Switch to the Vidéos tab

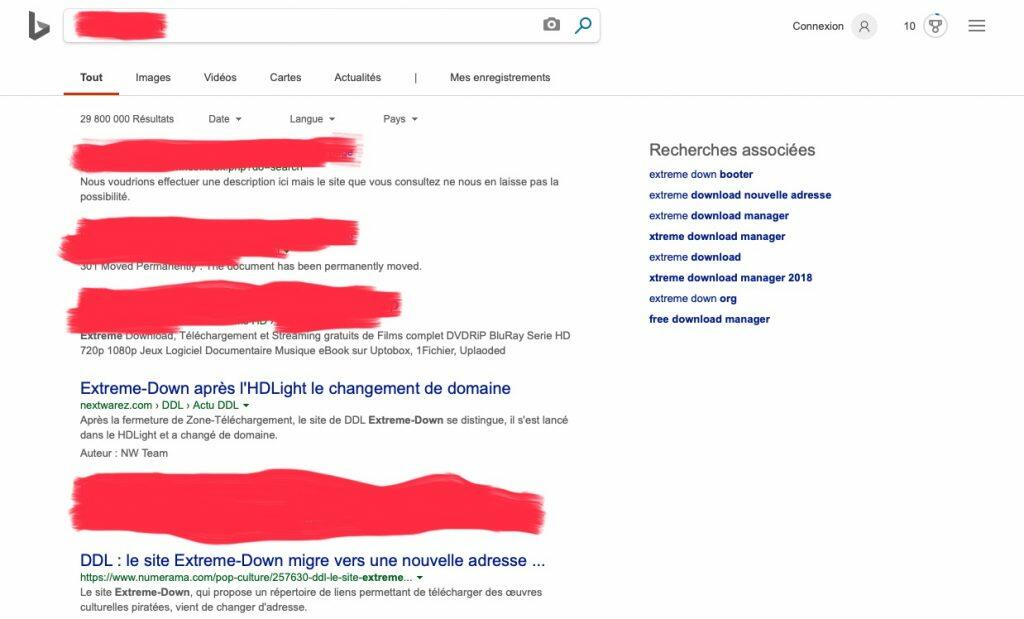220,77
